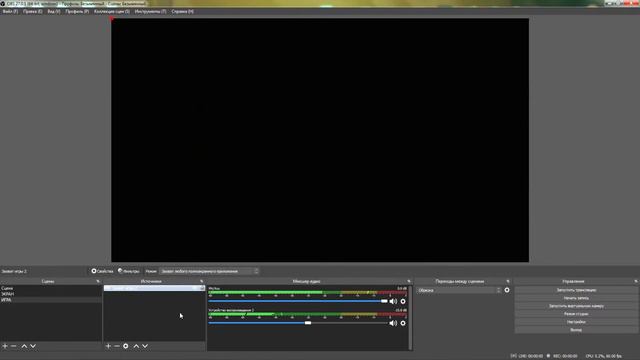Select the ЭКРАН scene in list
Image resolution: width=640 pixels, height=360 pixels.
click(51, 294)
